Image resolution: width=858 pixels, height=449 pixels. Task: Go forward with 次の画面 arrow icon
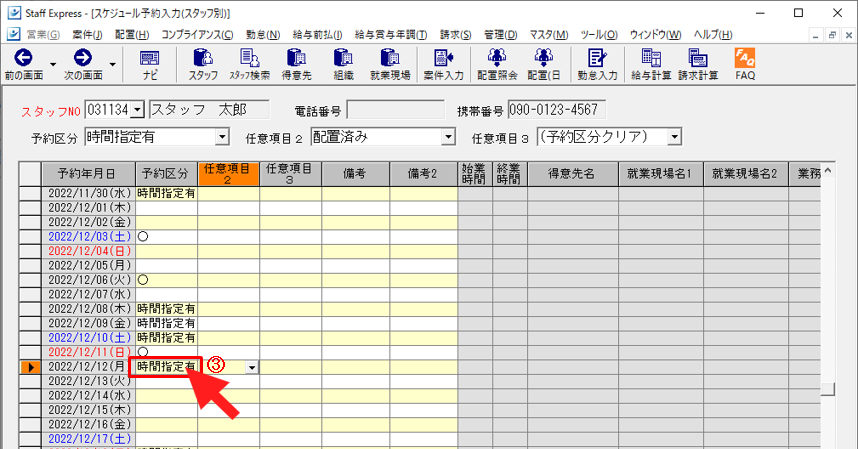[83, 57]
